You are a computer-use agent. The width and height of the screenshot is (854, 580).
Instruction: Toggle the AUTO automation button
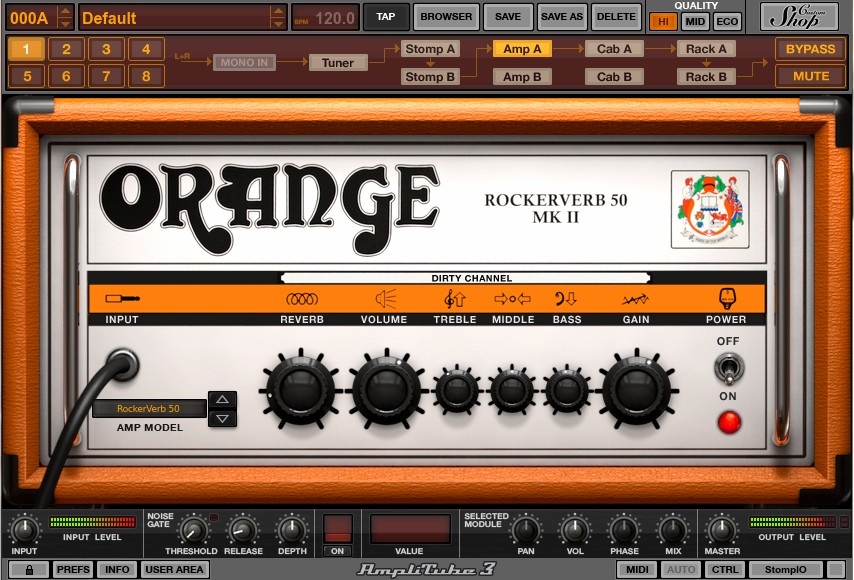click(x=681, y=570)
